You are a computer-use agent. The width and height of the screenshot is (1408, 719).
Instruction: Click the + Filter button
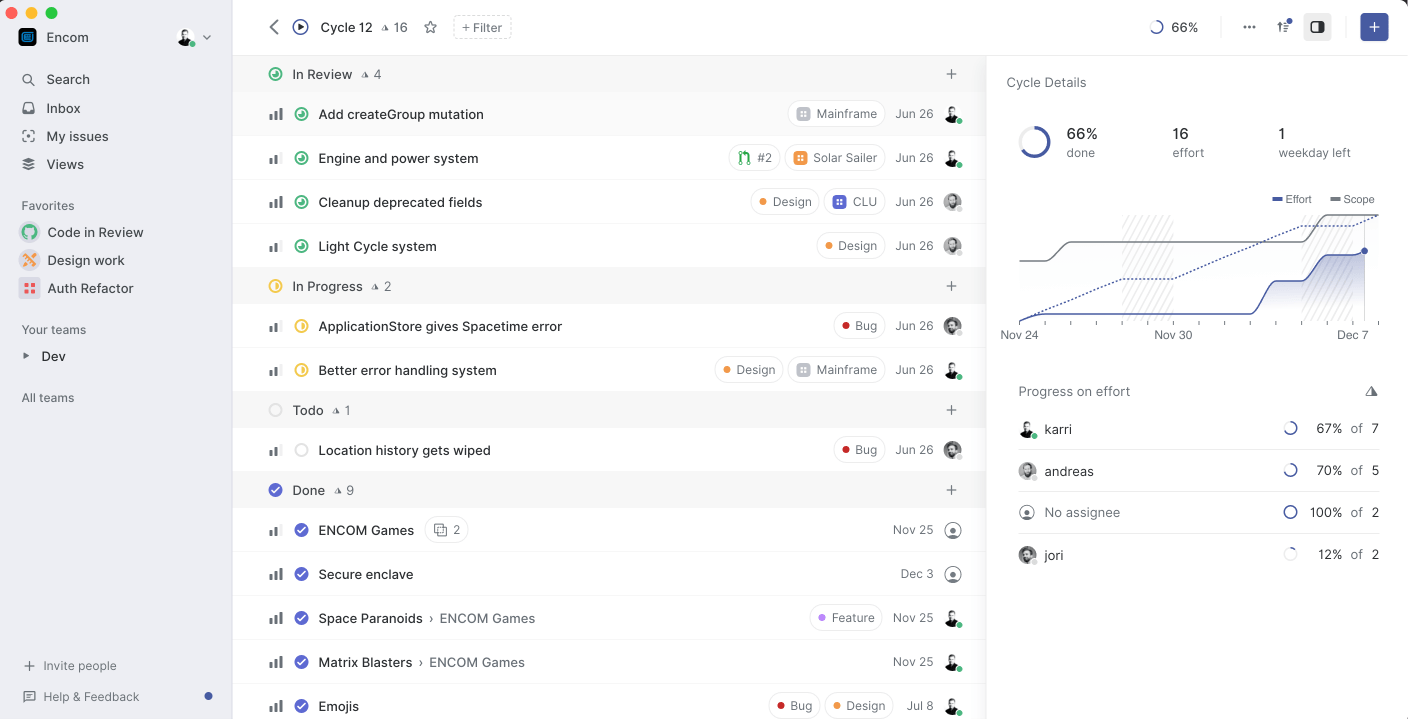pyautogui.click(x=482, y=27)
